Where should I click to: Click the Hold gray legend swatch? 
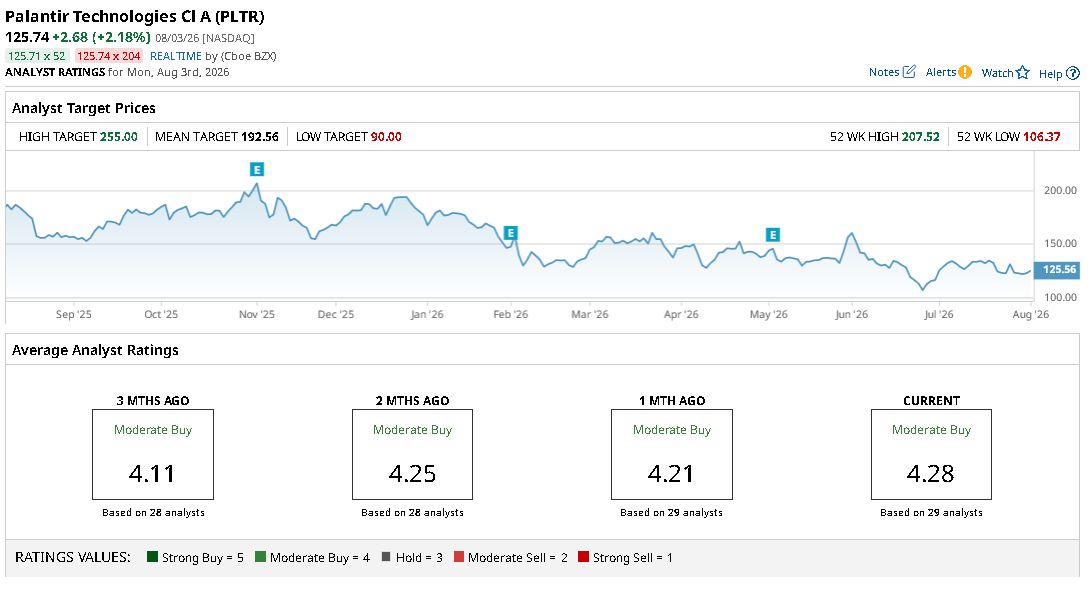tap(386, 557)
